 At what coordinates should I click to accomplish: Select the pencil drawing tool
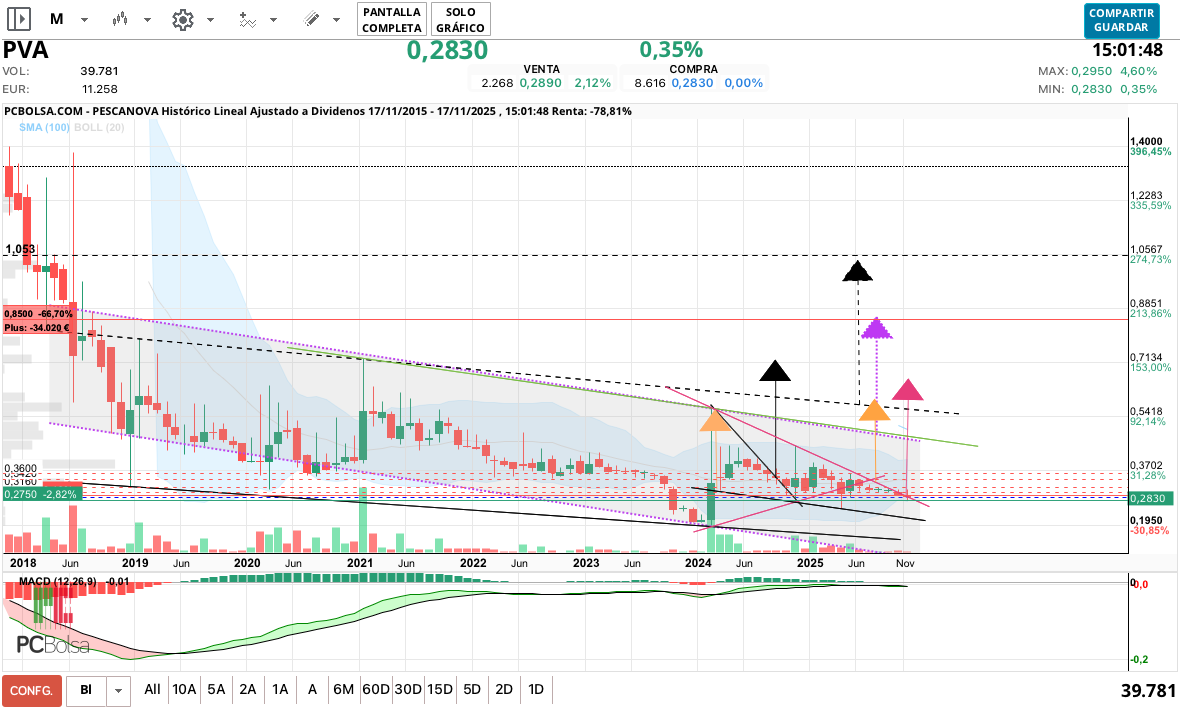312,20
